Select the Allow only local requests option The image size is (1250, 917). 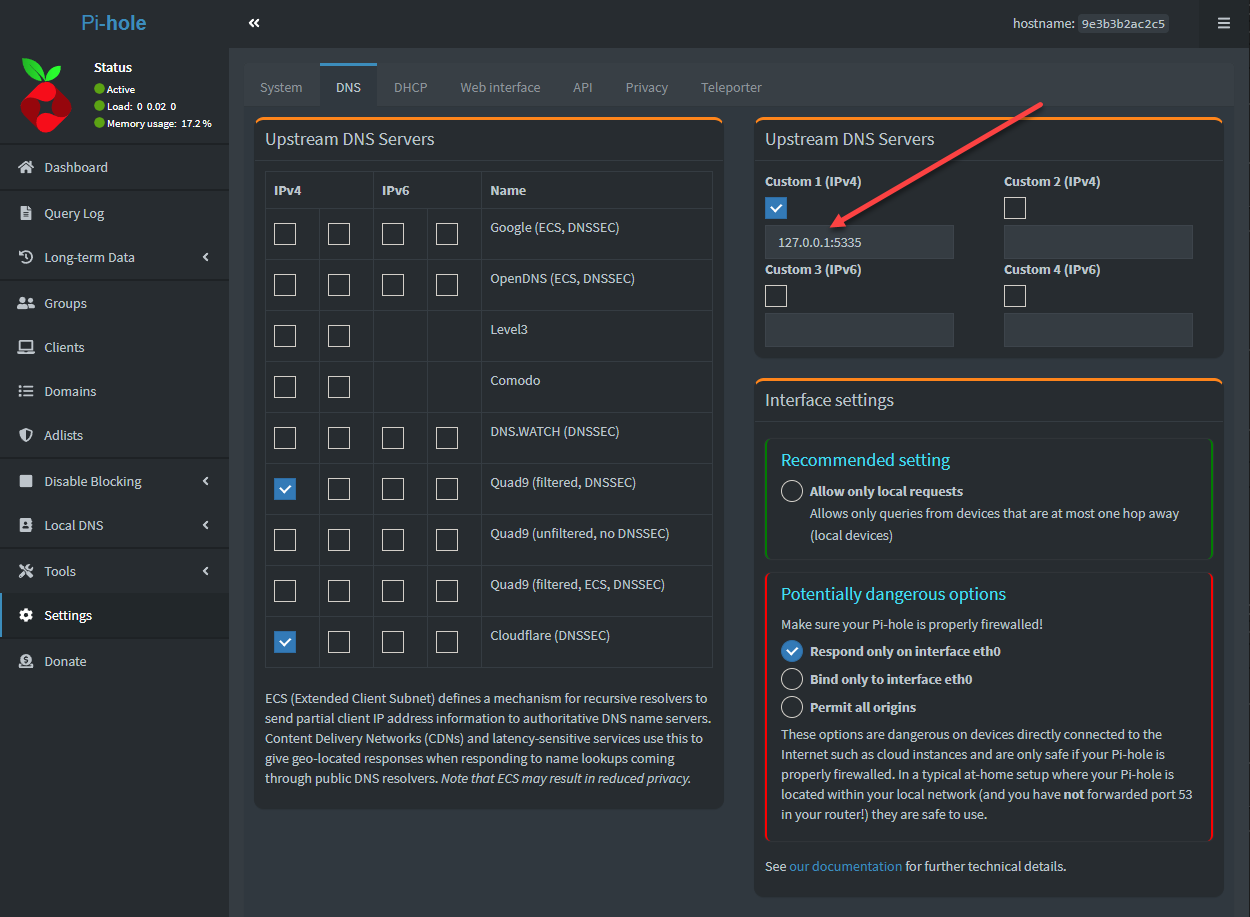coord(792,491)
